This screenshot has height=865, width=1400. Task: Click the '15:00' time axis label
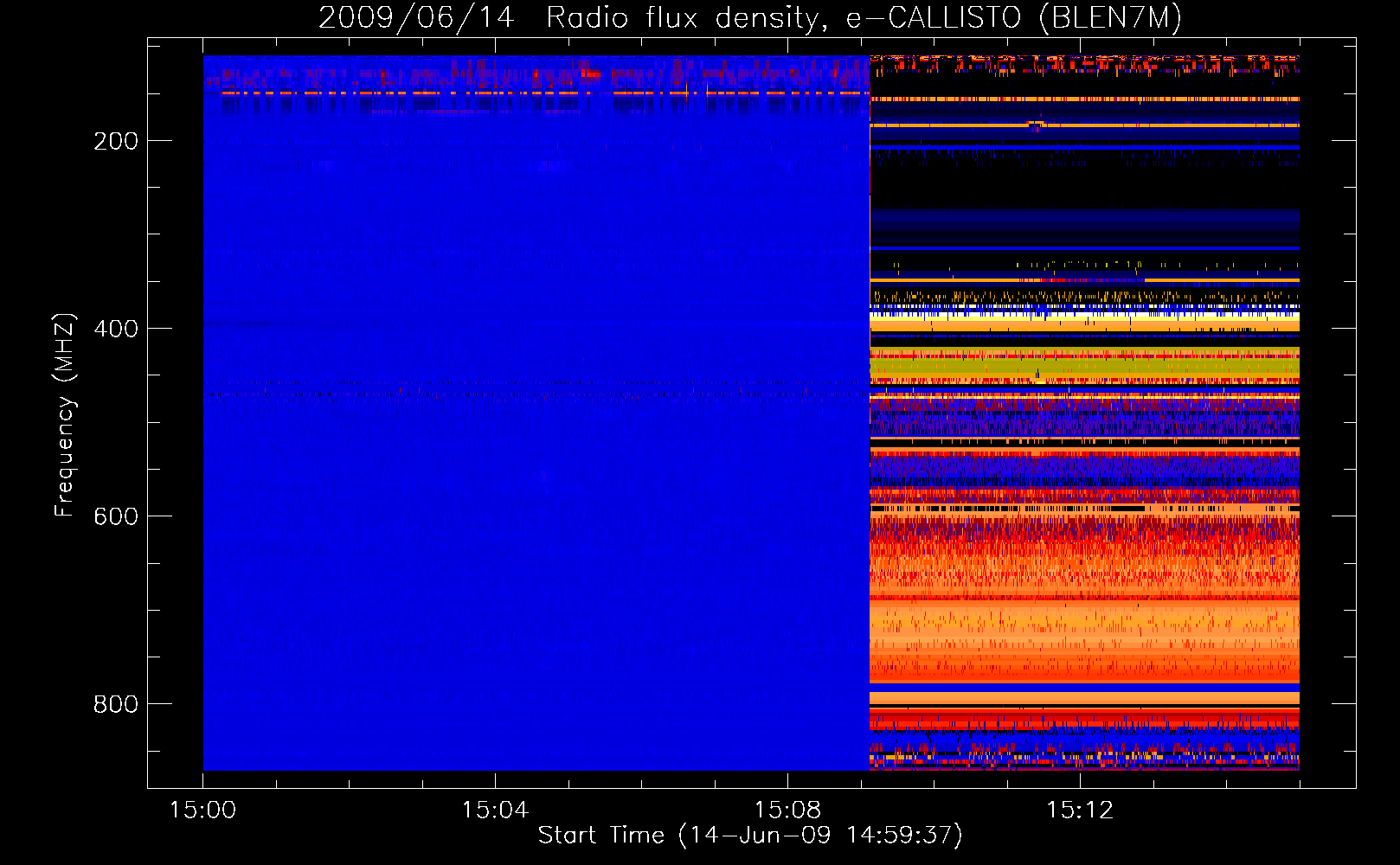click(202, 810)
